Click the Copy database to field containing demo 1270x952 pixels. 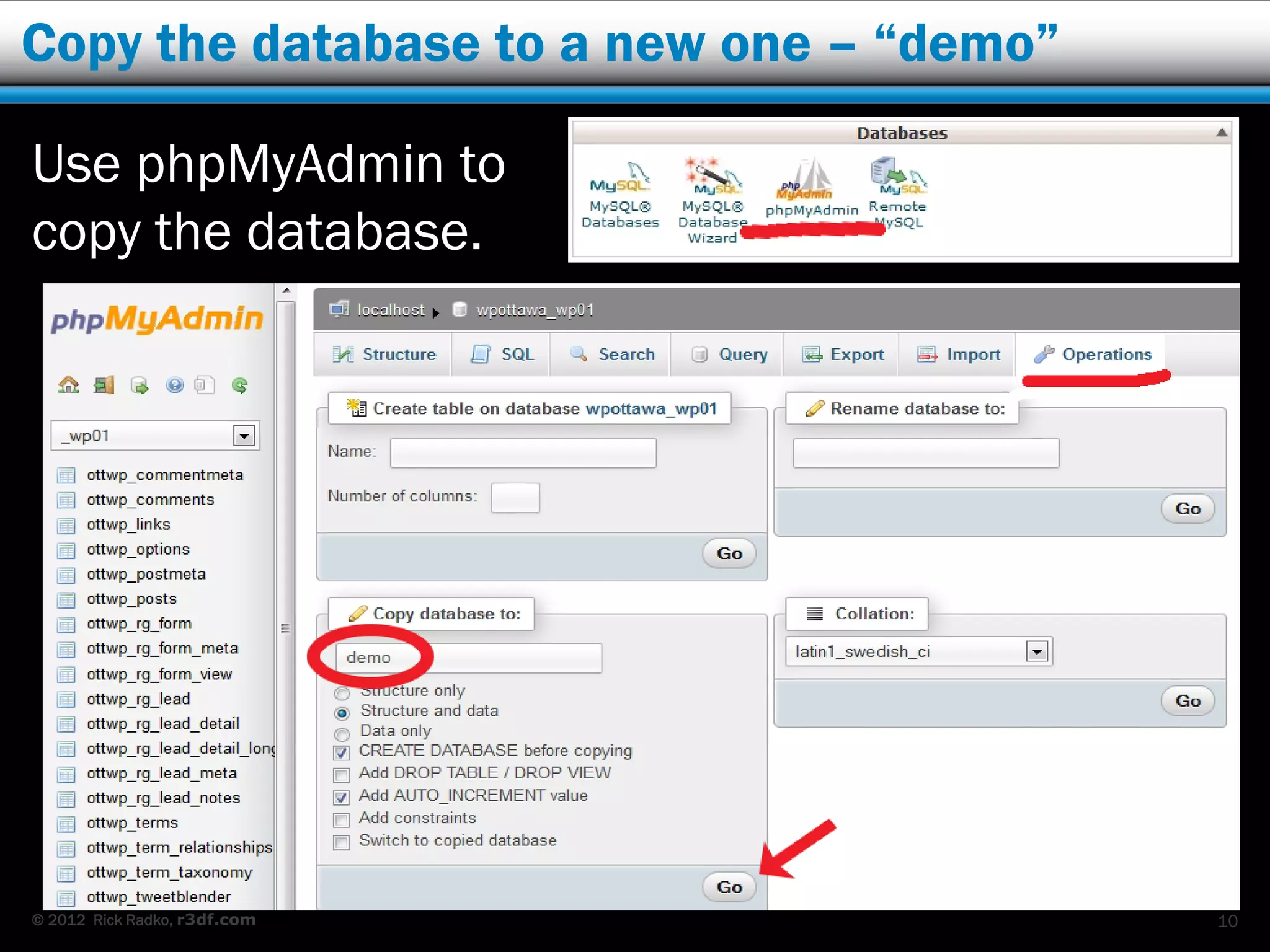(x=468, y=658)
